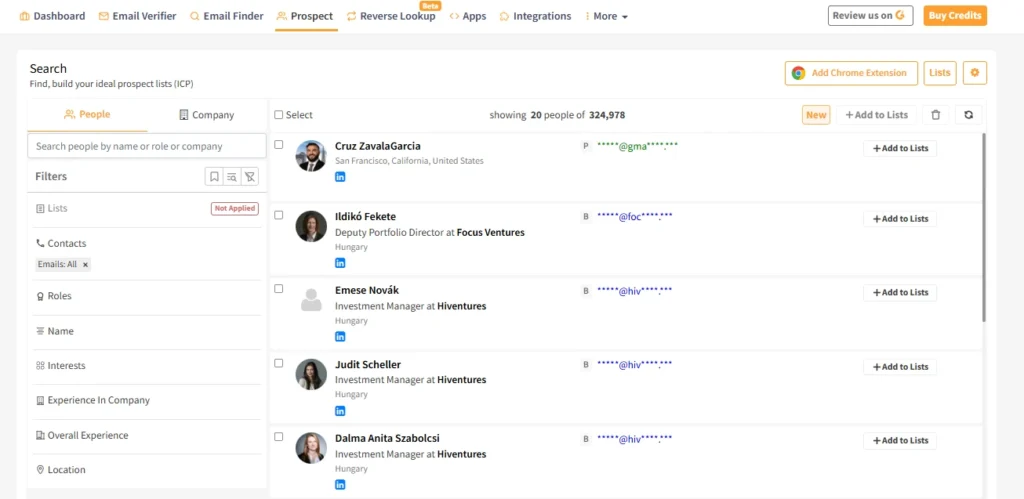Open the Integrations nav item
The width and height of the screenshot is (1024, 499).
pyautogui.click(x=536, y=16)
